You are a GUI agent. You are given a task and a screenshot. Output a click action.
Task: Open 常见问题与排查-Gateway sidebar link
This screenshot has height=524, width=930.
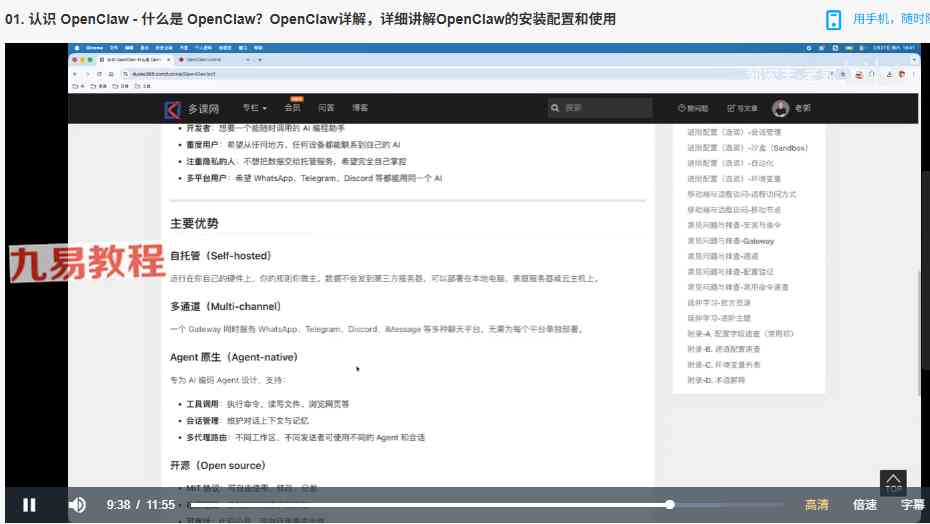pos(730,241)
